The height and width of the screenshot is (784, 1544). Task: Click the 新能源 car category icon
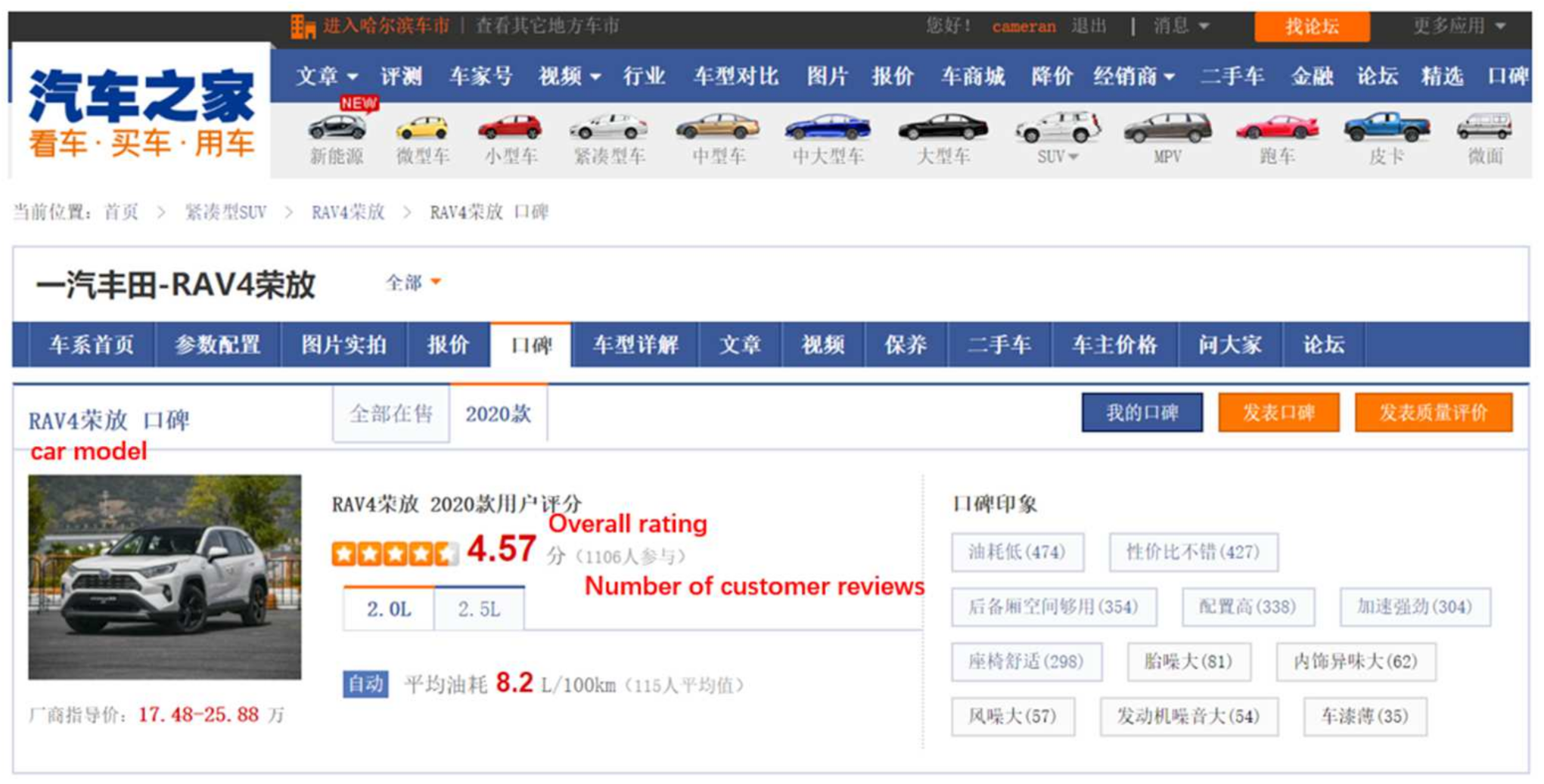tap(337, 127)
